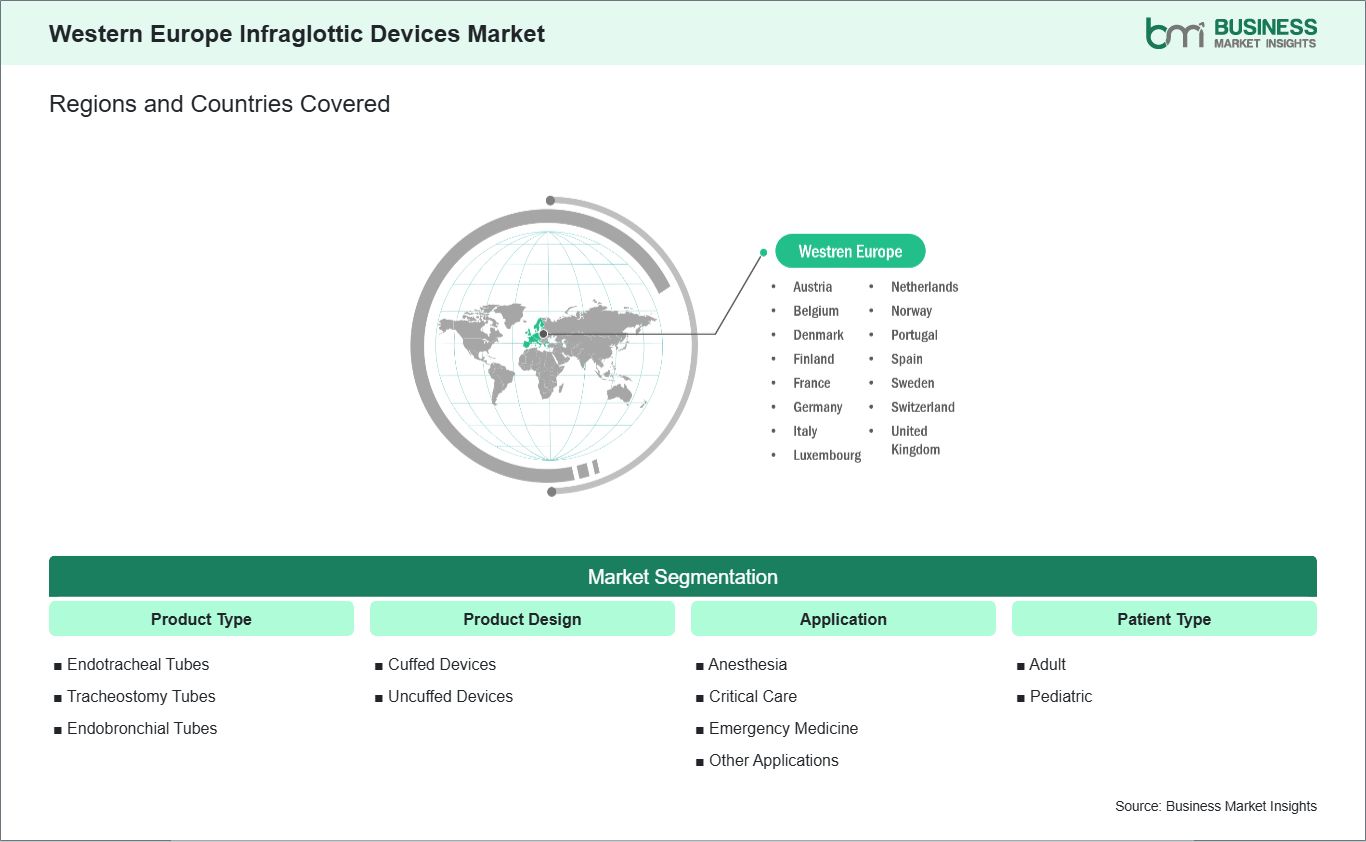Click Luxembourg in the country list
1366x842 pixels.
pos(827,455)
